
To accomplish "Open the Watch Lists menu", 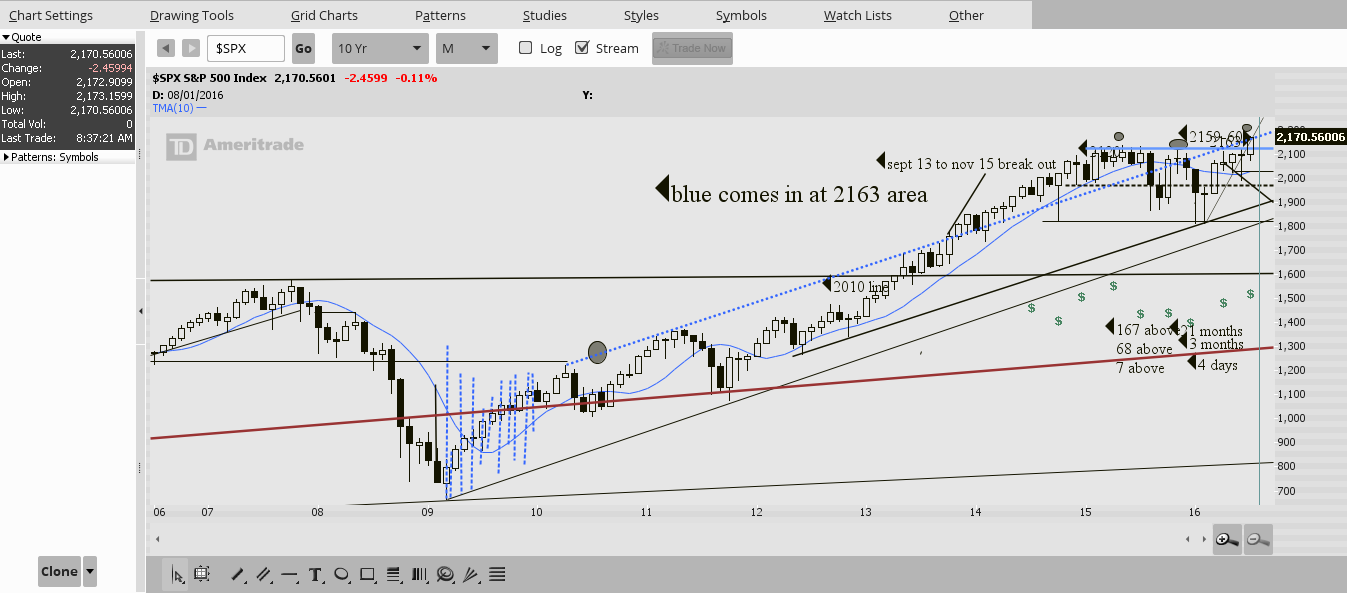I will pyautogui.click(x=857, y=15).
